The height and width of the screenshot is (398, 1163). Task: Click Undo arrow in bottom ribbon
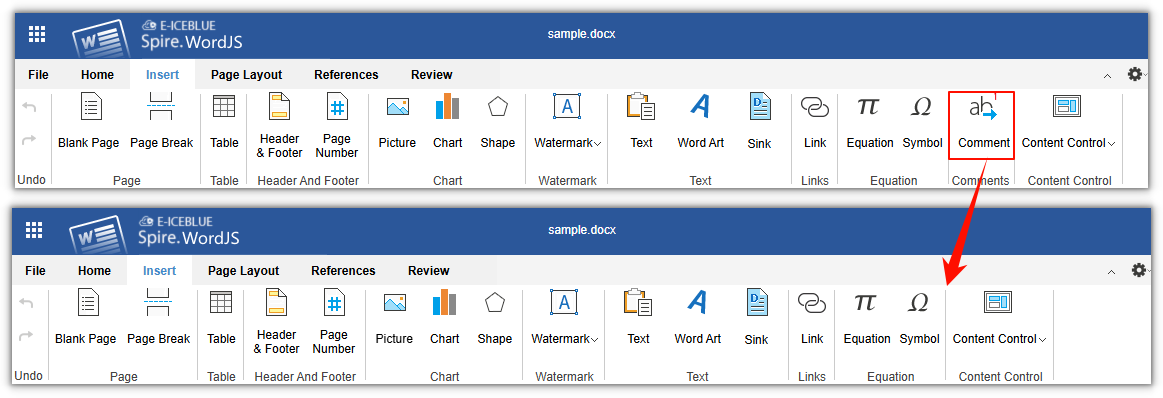coord(26,303)
